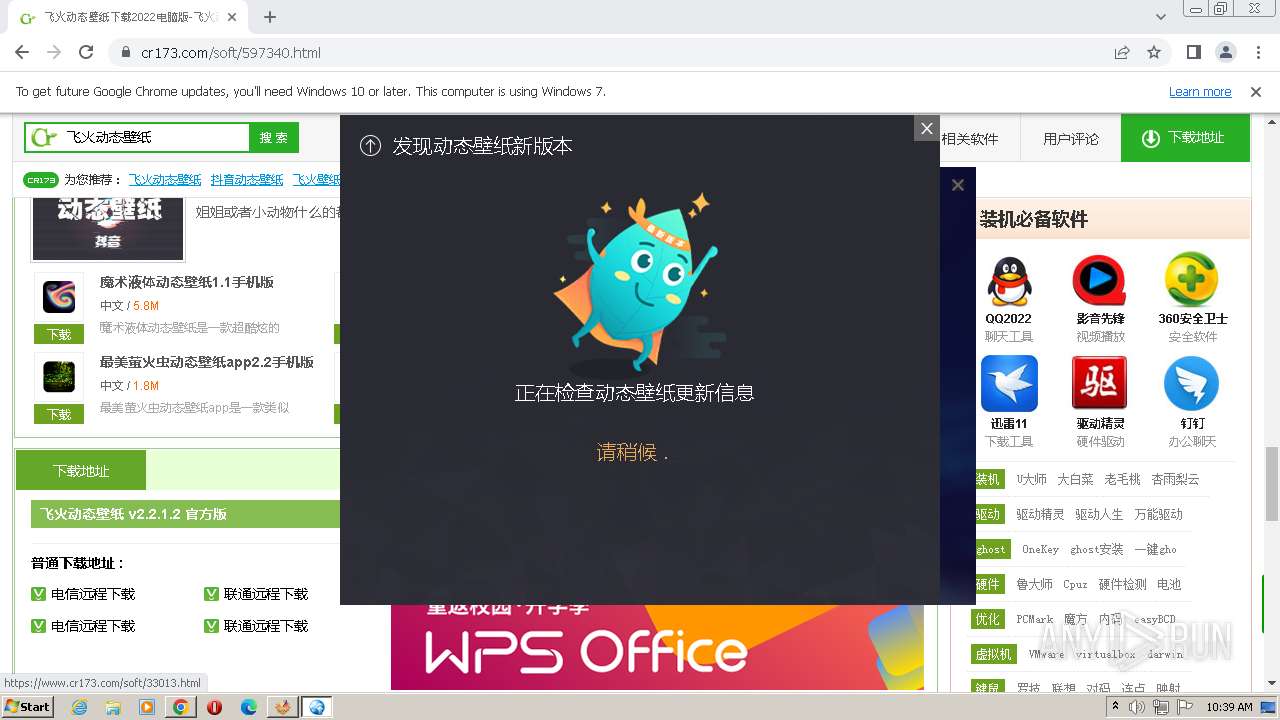Click the green 下载地址 tab with arrow

click(x=1185, y=138)
